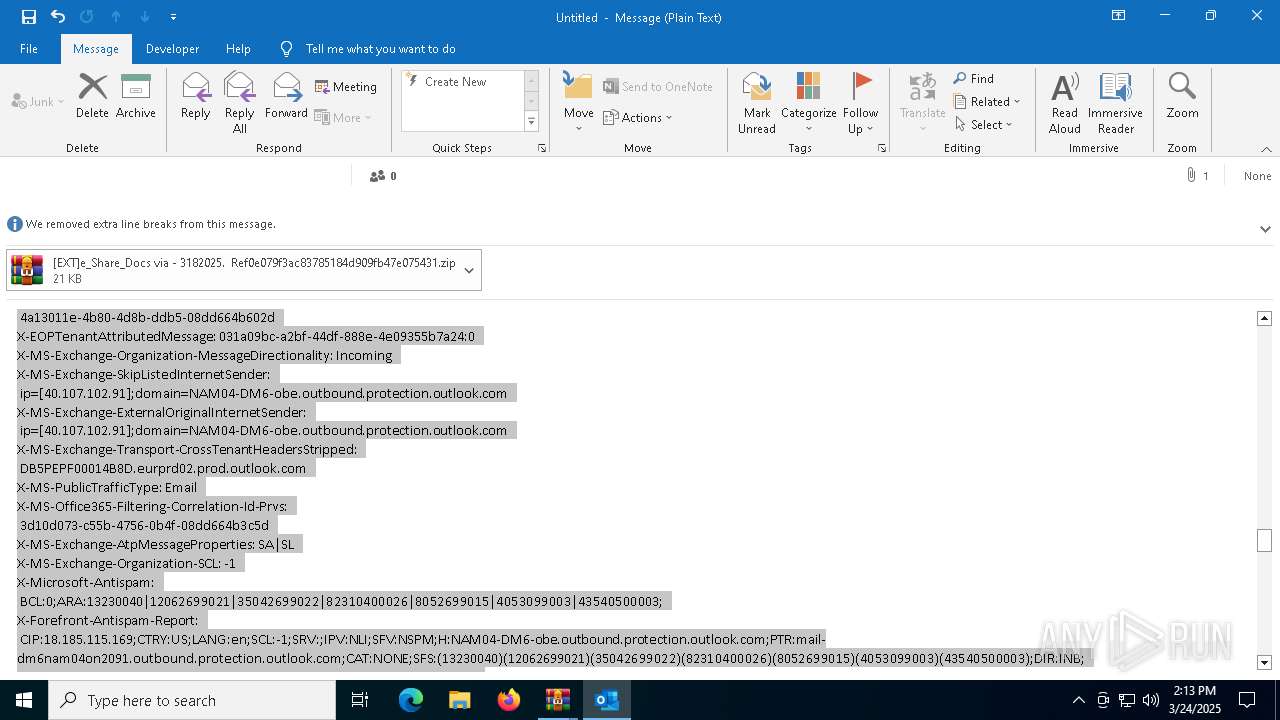Open the Related dropdown

pyautogui.click(x=987, y=101)
